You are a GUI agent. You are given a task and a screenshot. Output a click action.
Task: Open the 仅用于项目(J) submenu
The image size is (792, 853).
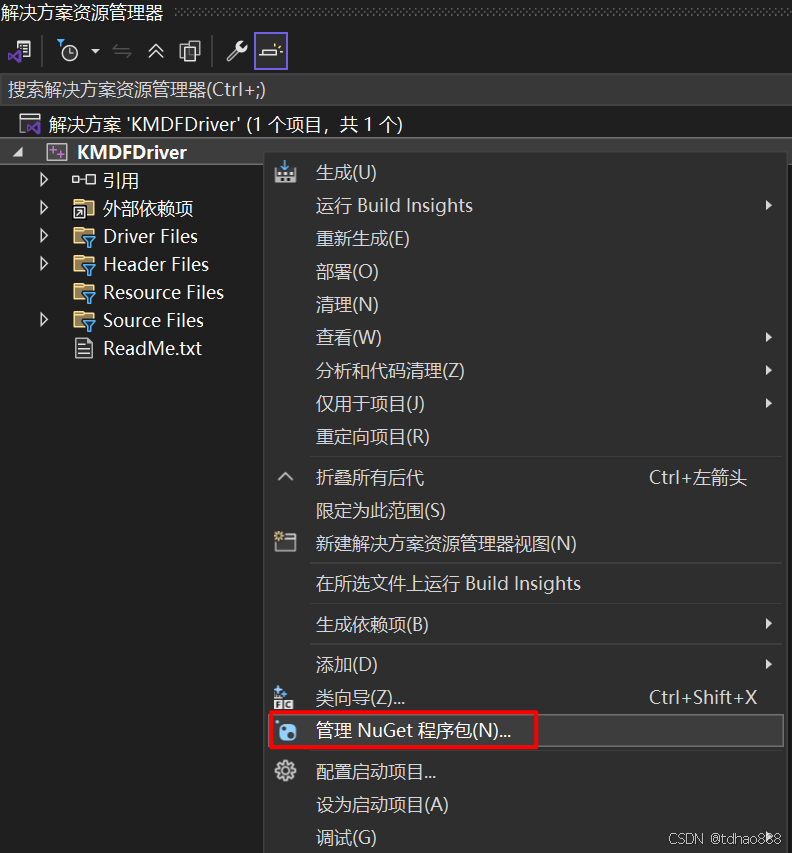coord(525,404)
